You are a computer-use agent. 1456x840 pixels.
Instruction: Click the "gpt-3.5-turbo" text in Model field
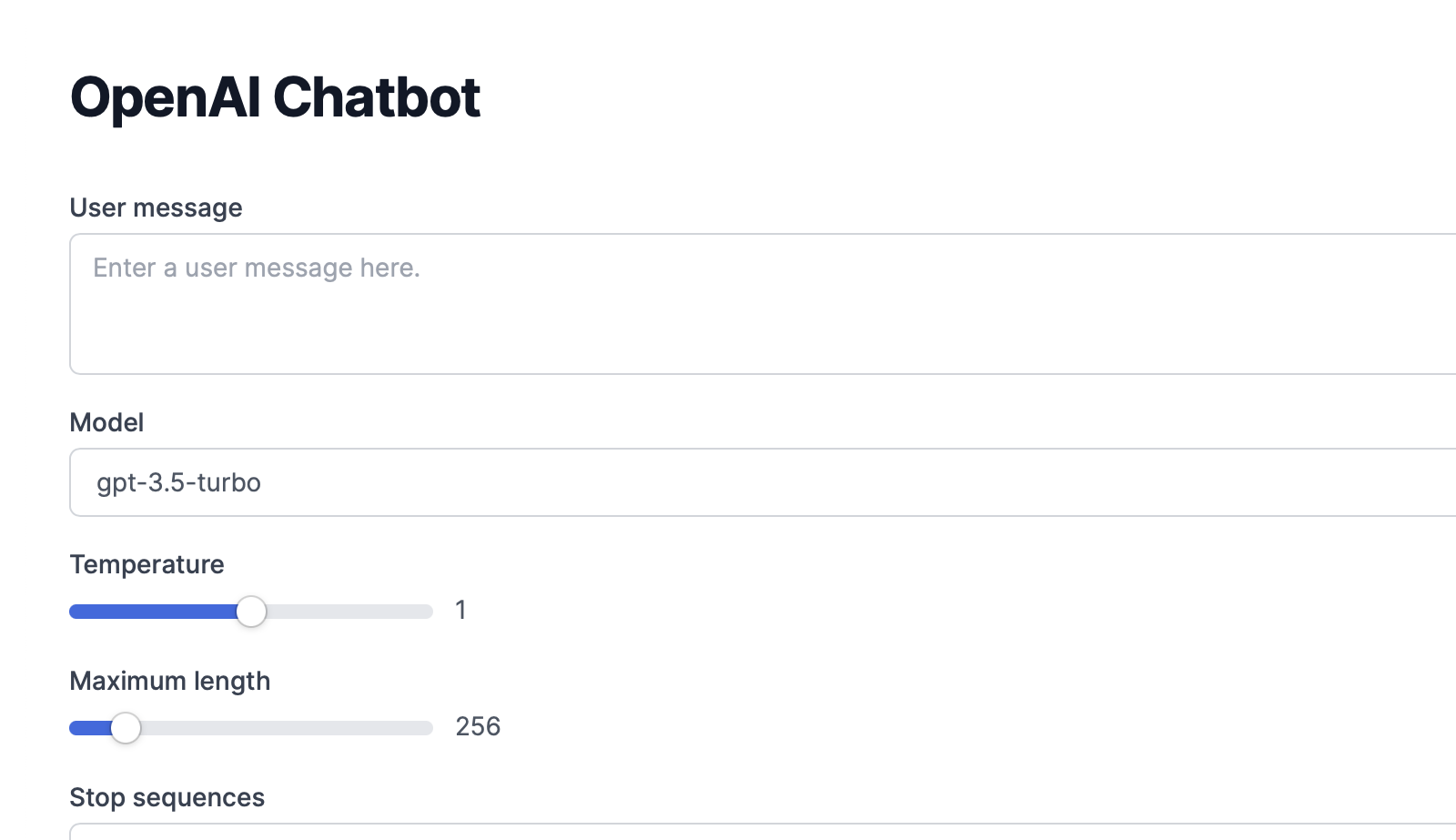[x=178, y=482]
